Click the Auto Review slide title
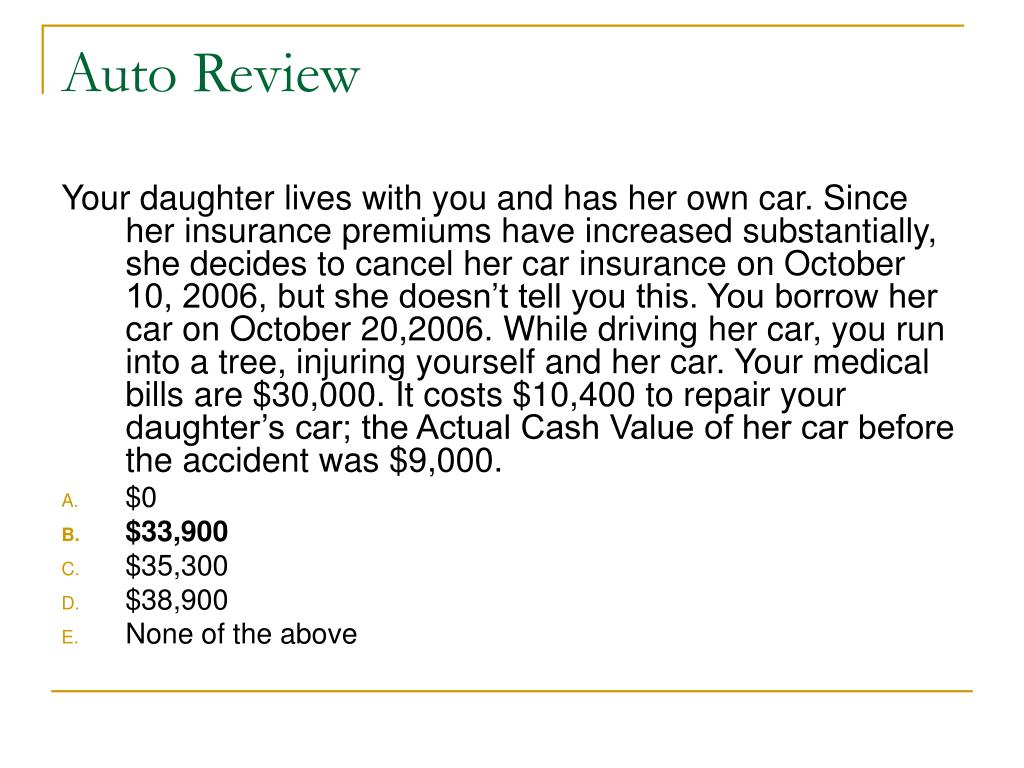This screenshot has height=768, width=1024. (211, 73)
